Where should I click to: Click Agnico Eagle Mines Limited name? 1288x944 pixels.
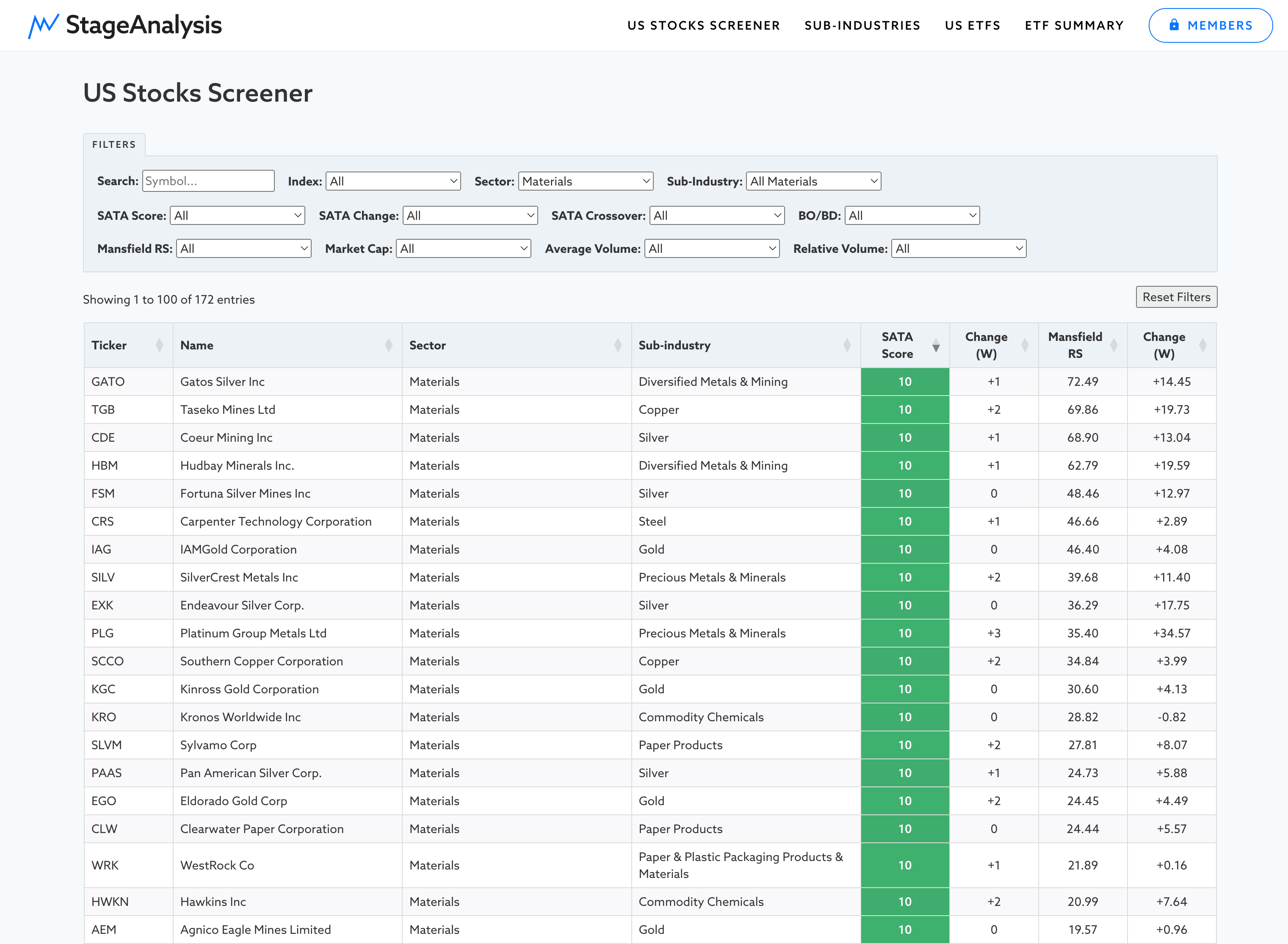coord(256,931)
